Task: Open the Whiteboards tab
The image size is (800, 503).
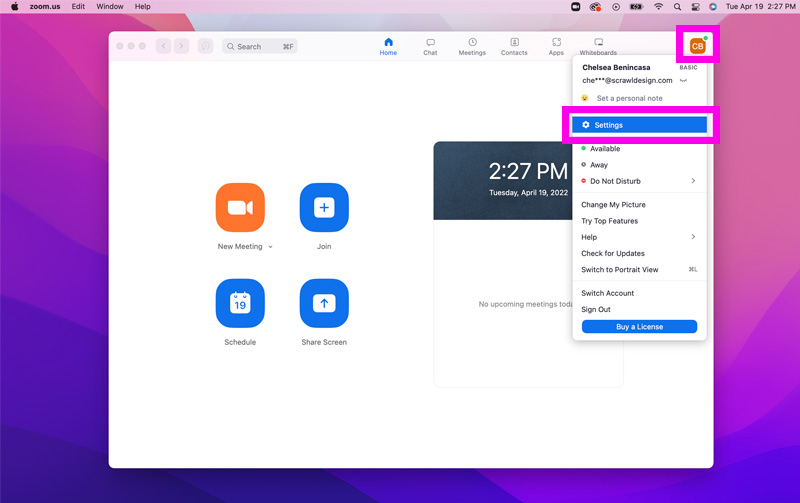Action: 598,46
